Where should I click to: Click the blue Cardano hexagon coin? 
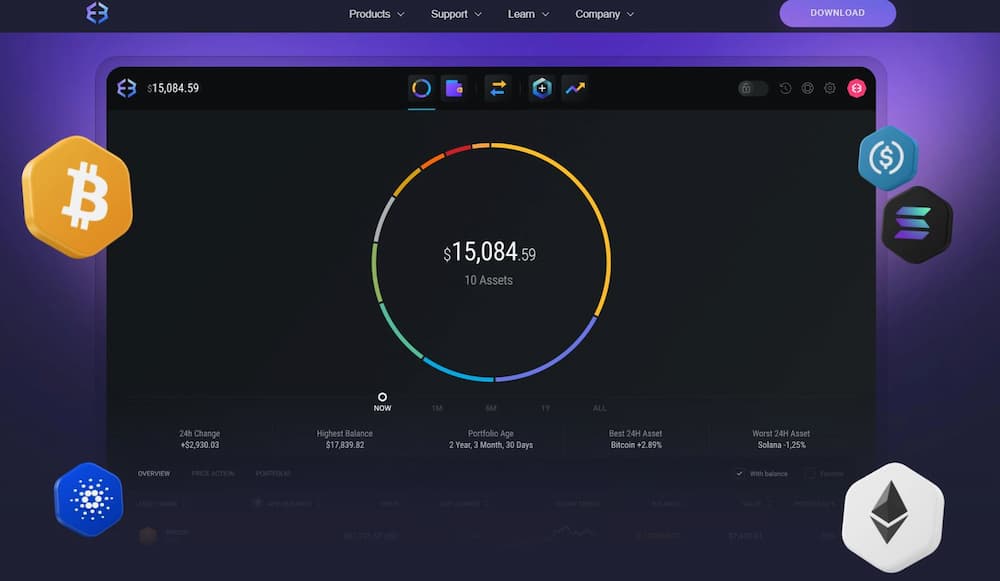pos(89,499)
